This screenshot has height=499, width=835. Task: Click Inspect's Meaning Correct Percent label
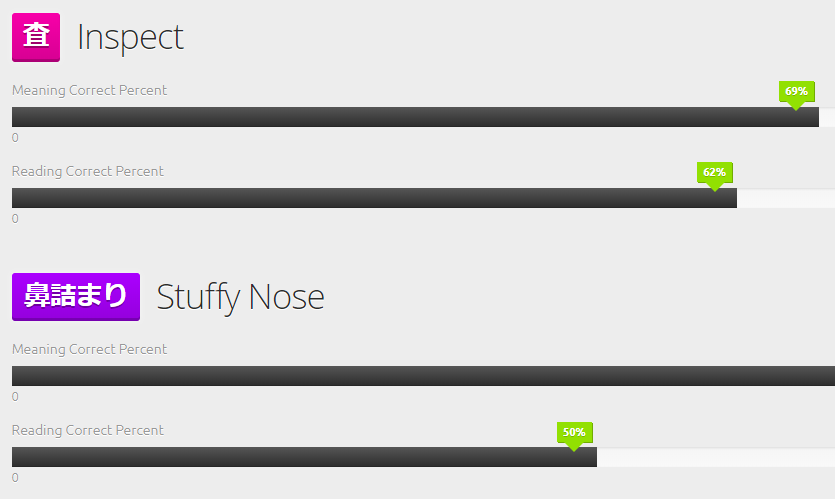tap(89, 90)
